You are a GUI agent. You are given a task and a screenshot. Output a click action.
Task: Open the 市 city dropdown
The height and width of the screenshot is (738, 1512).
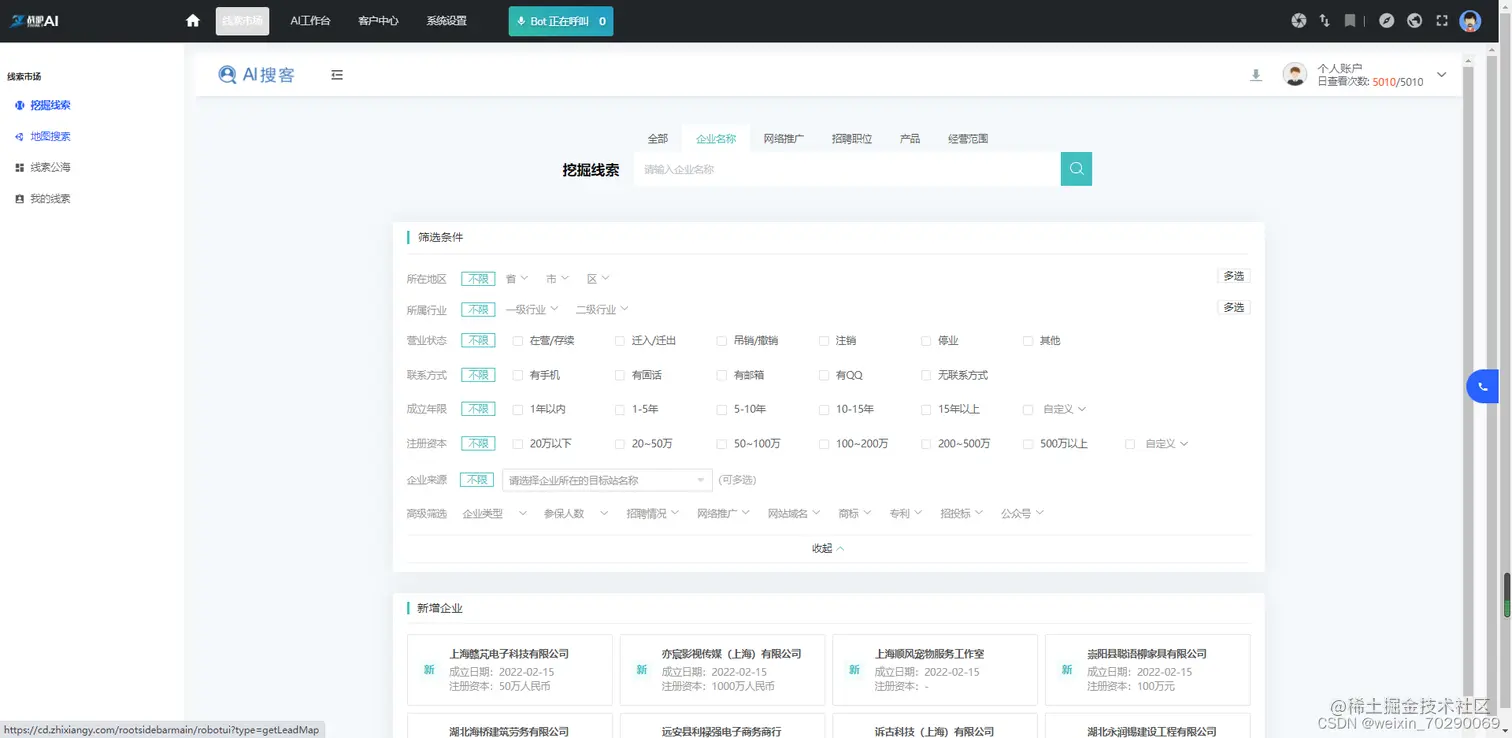click(x=557, y=279)
